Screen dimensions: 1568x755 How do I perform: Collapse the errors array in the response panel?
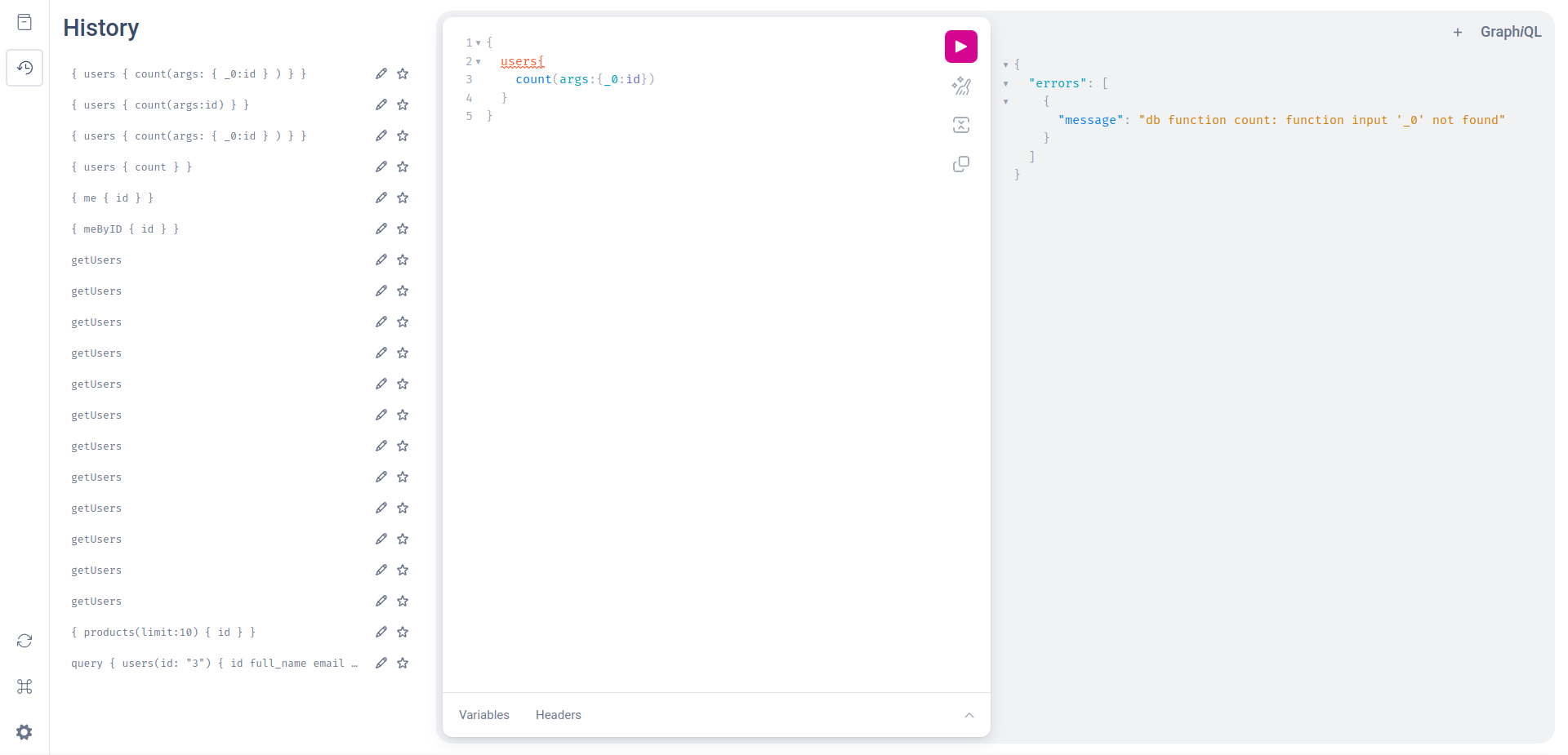pyautogui.click(x=1006, y=82)
